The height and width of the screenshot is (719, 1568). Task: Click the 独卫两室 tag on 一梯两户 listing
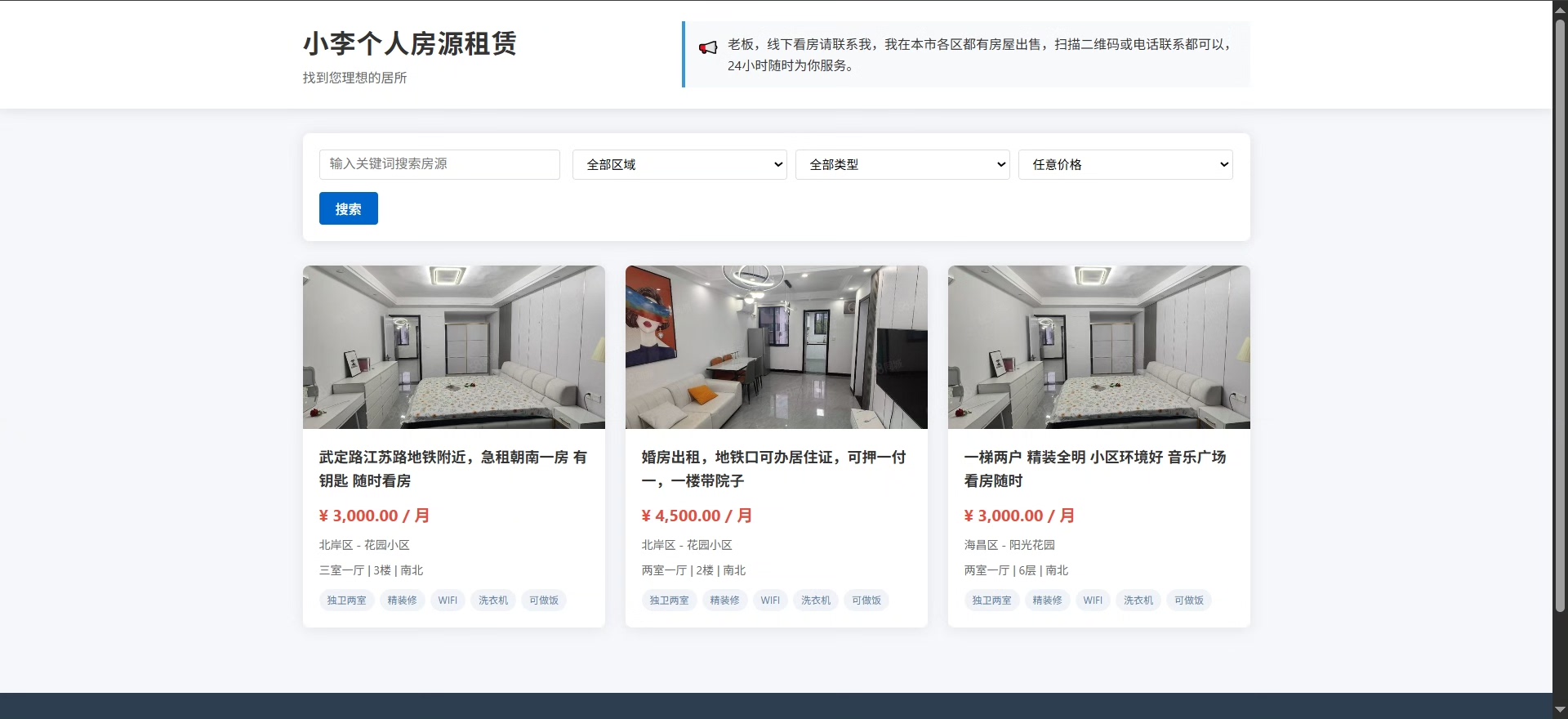(x=992, y=601)
